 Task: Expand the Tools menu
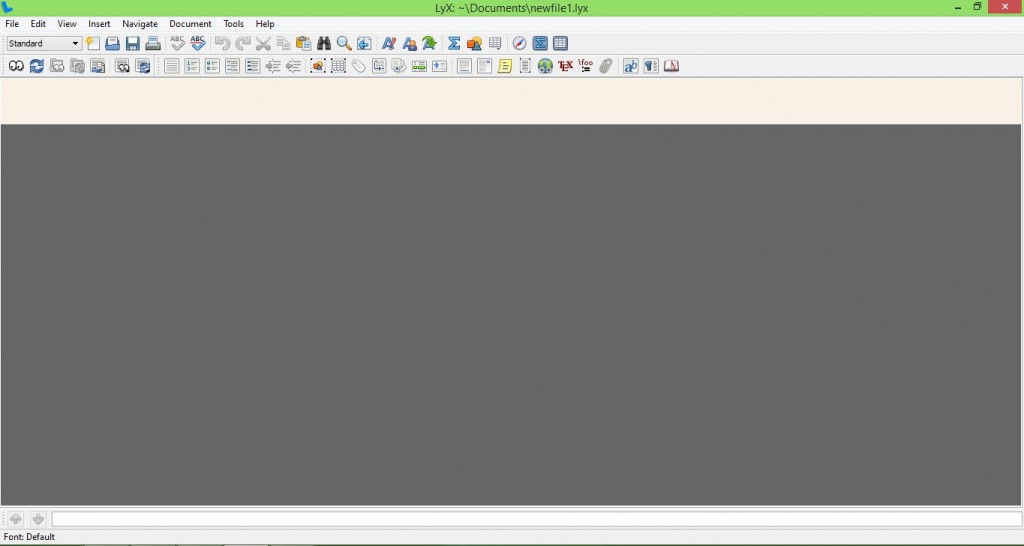coord(233,24)
